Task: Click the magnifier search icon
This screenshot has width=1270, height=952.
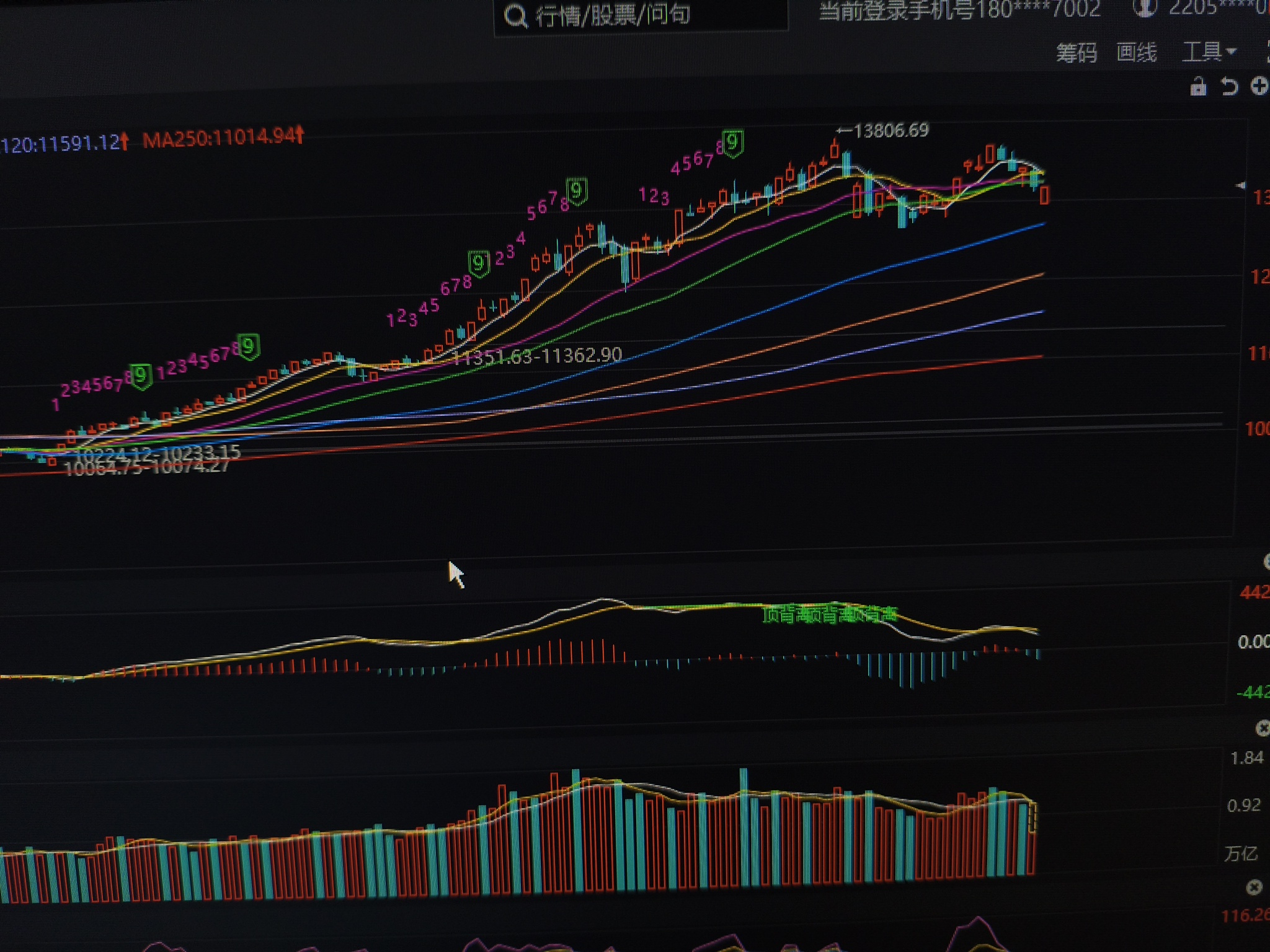Action: [515, 16]
